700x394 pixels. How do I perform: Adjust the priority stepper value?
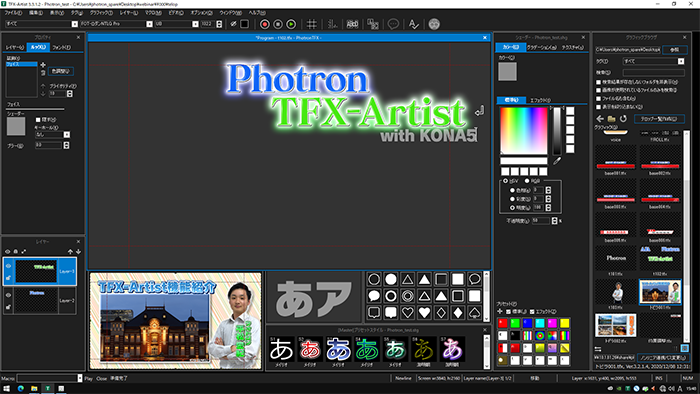point(69,94)
